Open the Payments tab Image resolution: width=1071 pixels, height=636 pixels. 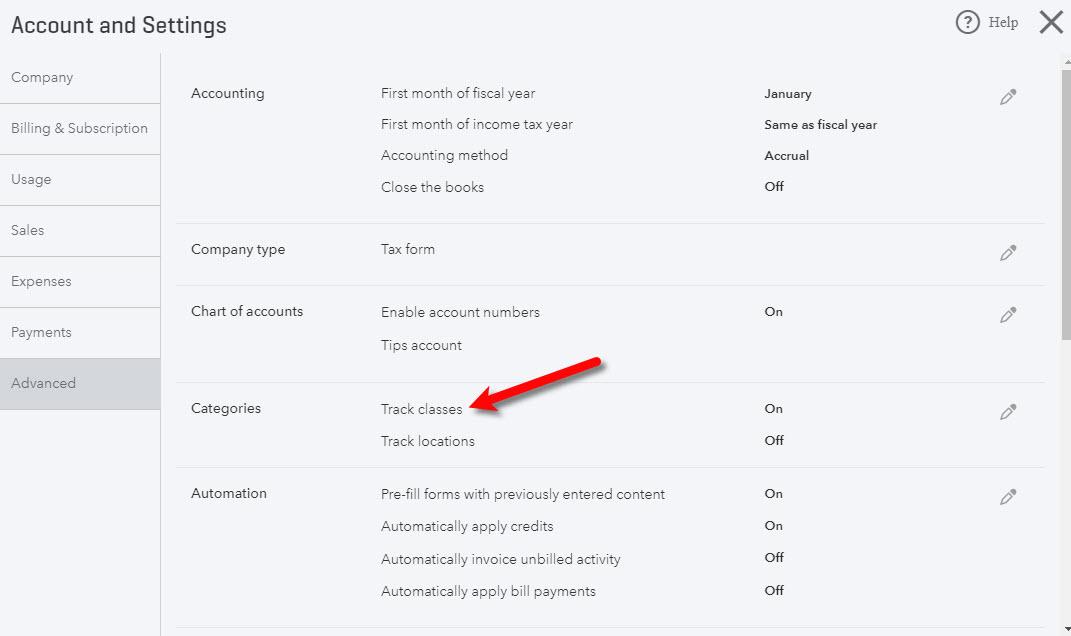pyautogui.click(x=80, y=333)
